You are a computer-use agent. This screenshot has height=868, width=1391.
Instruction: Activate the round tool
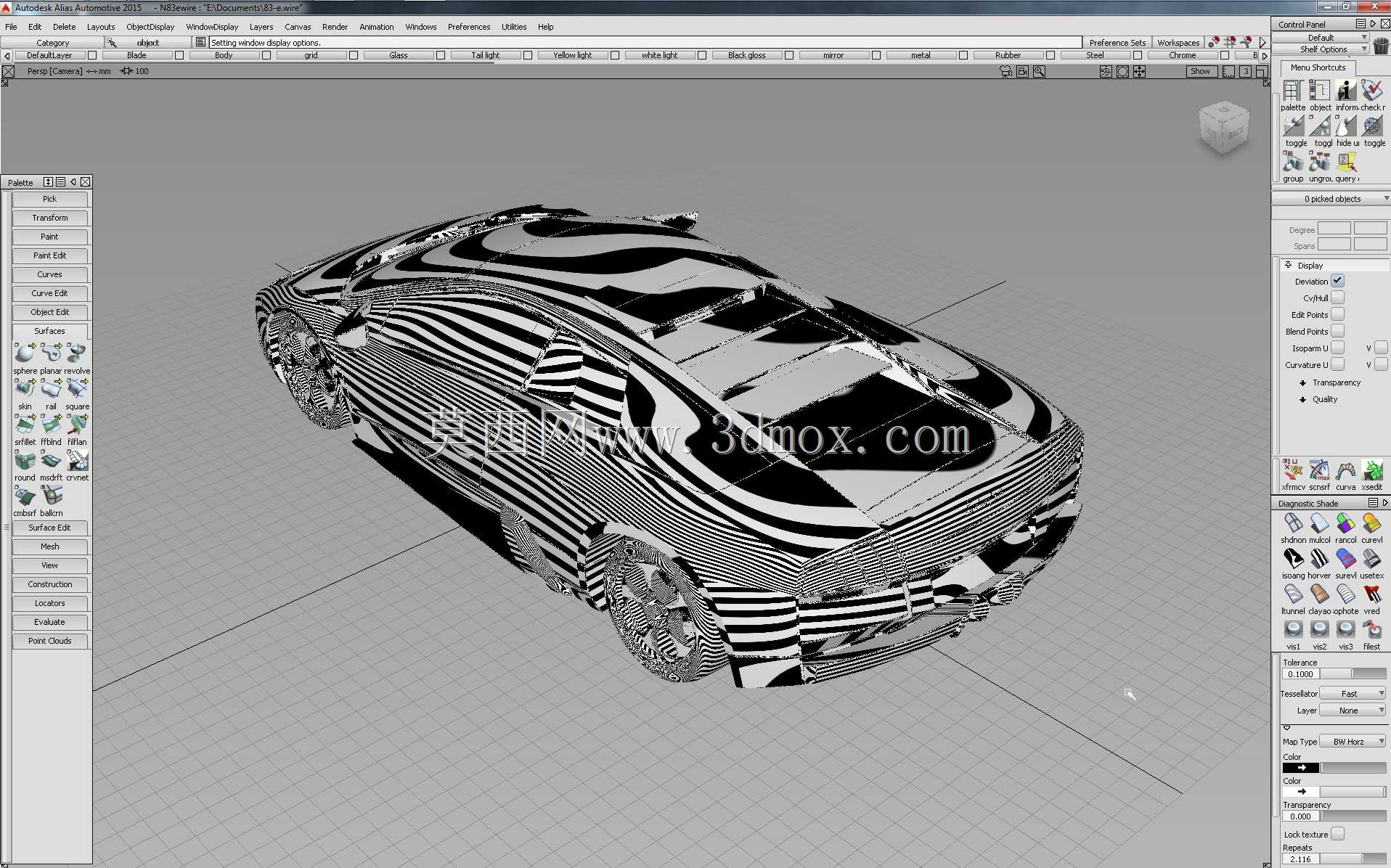coord(25,460)
